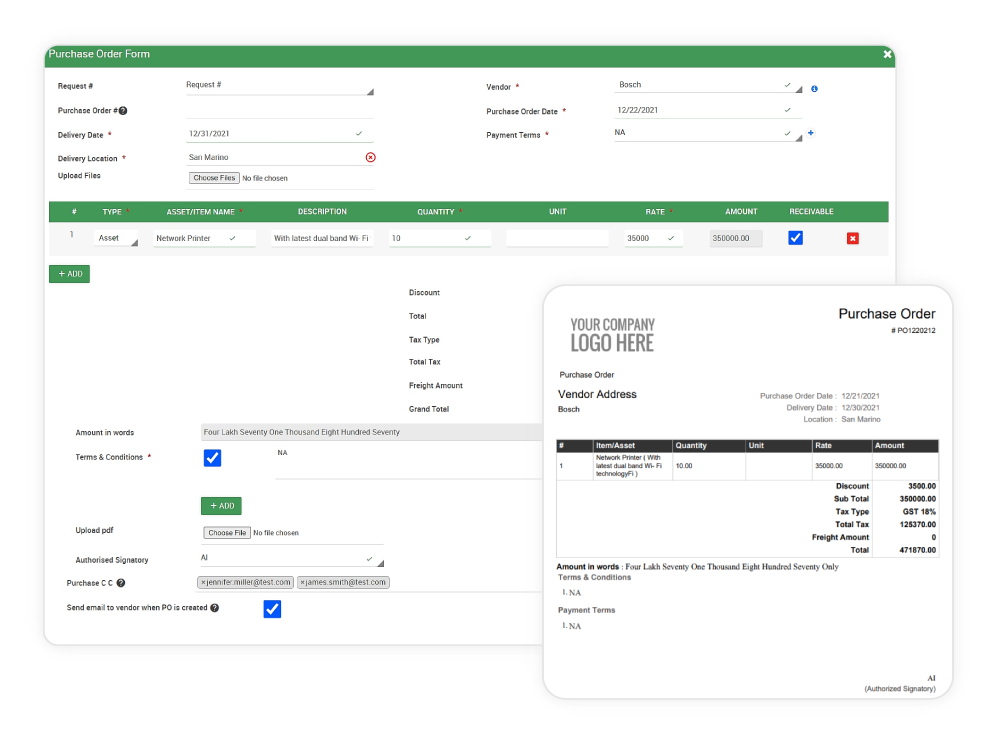Viewport: 990px width, 740px height.
Task: Uncheck the Receivable checkbox for row 1
Action: coord(795,237)
